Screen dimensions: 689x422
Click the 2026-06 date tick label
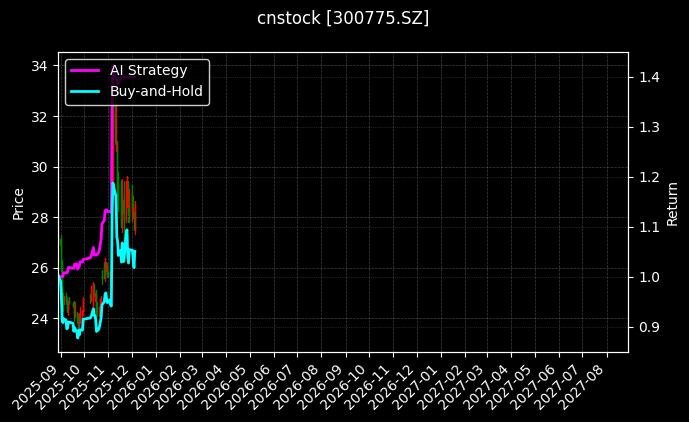(252, 383)
